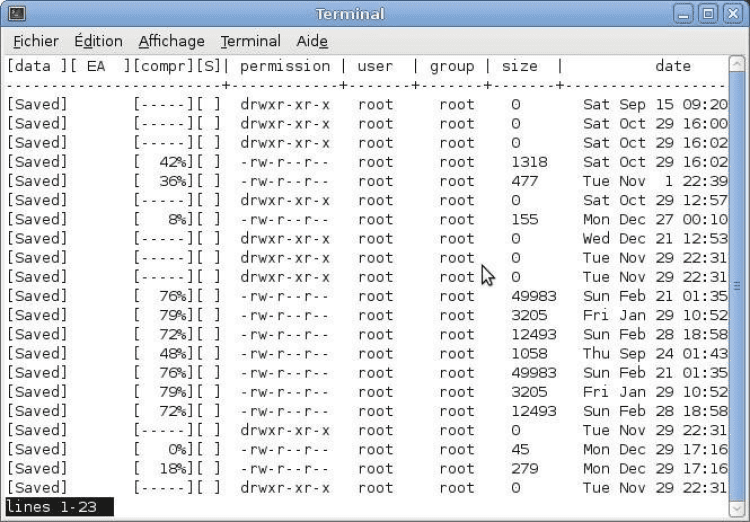This screenshot has width=750, height=522.
Task: Click date 'Sat Sep 15 09:20'
Action: coord(655,105)
